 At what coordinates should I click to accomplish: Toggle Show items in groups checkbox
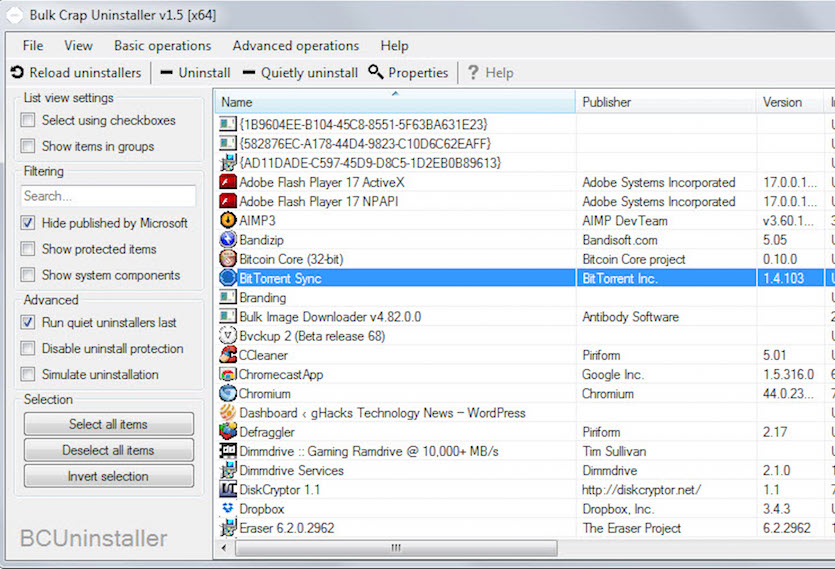[x=28, y=146]
